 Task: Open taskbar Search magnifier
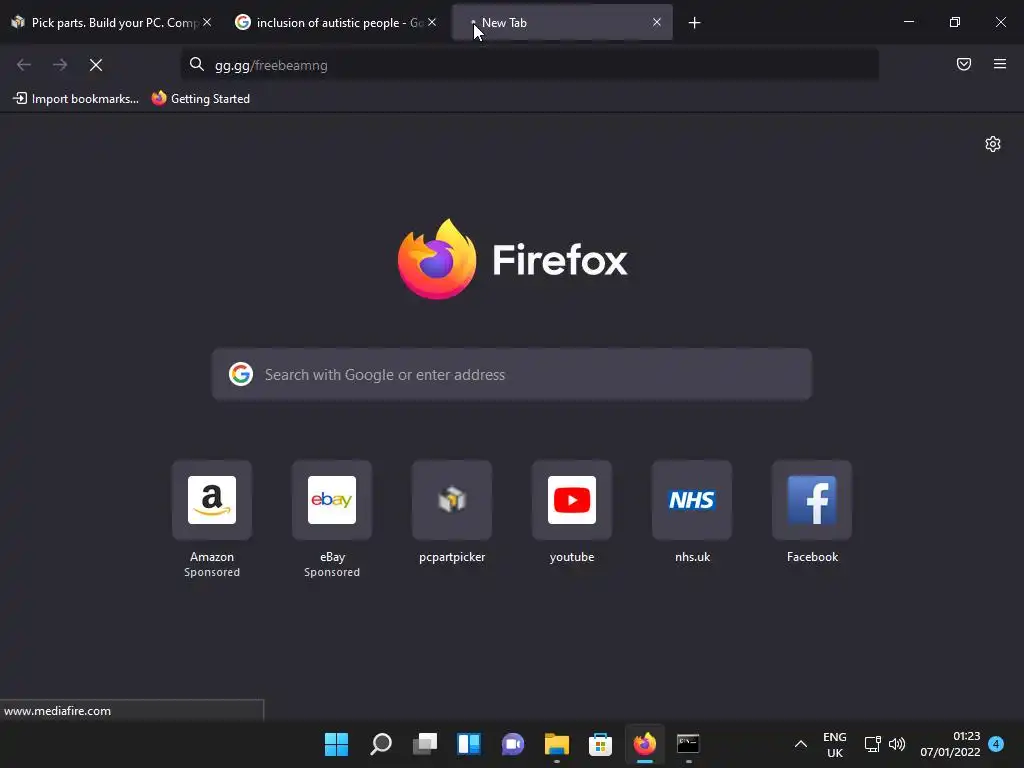coord(381,744)
